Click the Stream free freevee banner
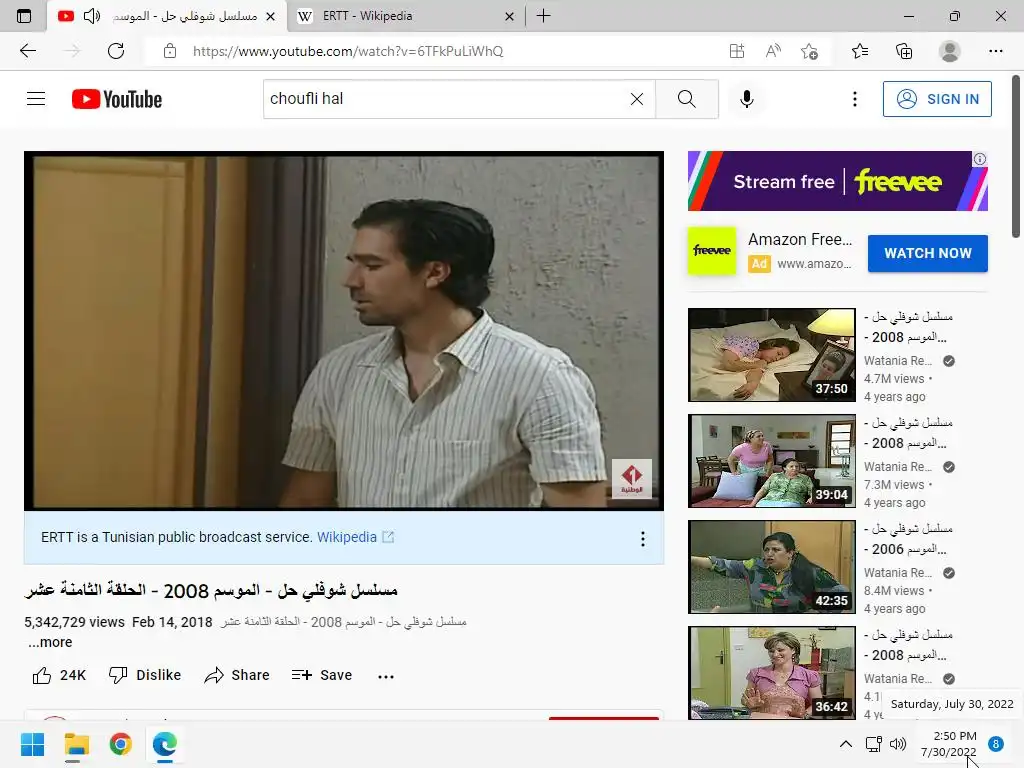Screen dimensions: 1024x768 tap(837, 181)
